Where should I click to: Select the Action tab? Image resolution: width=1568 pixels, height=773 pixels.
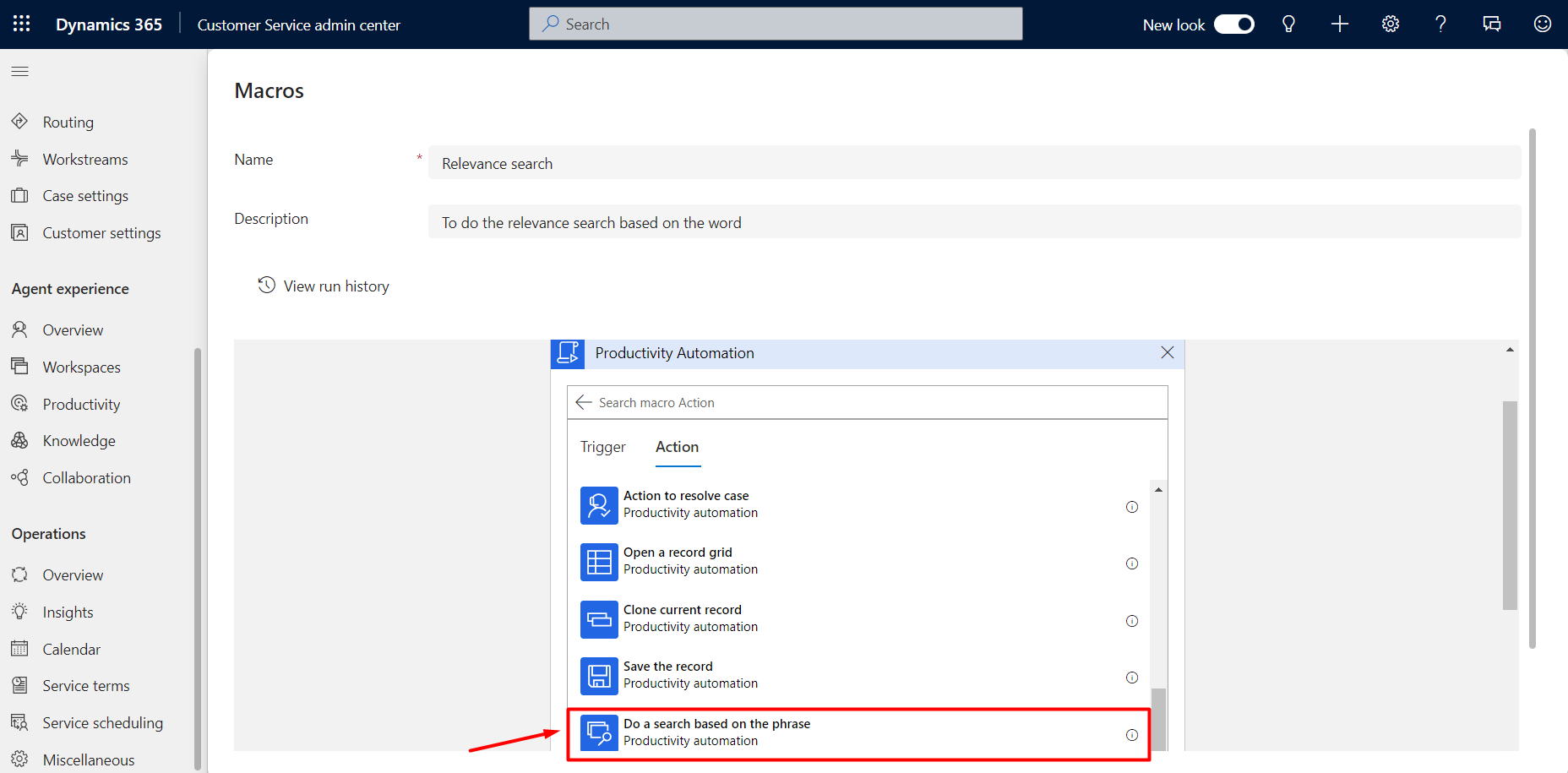(677, 447)
